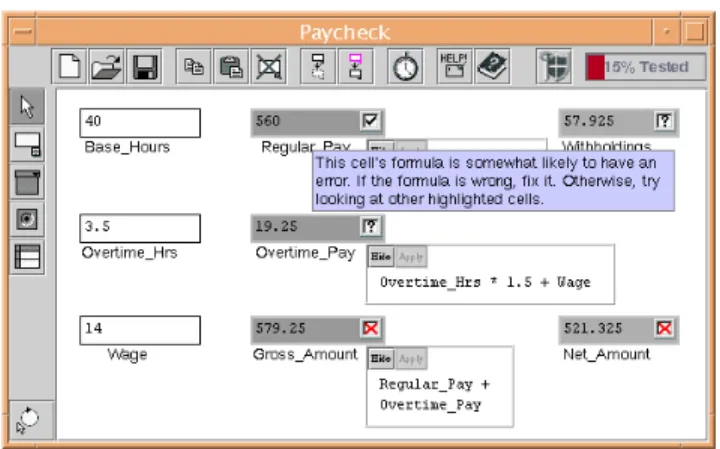Click the Gross_Amount label
720x449 pixels.
305,354
